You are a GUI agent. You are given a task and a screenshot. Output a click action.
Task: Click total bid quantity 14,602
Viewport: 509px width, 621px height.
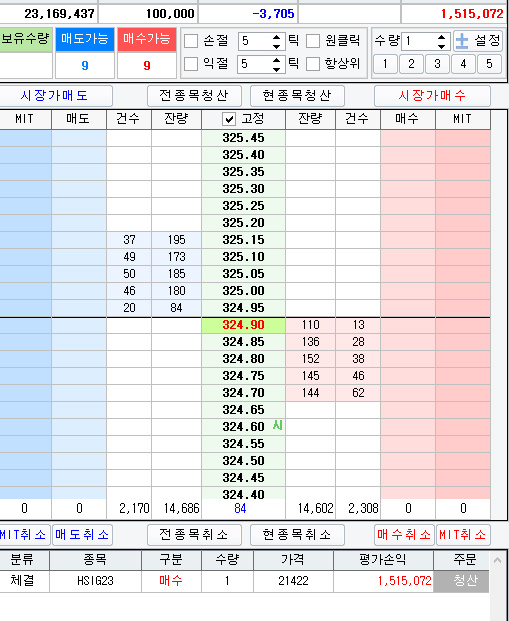coord(316,509)
